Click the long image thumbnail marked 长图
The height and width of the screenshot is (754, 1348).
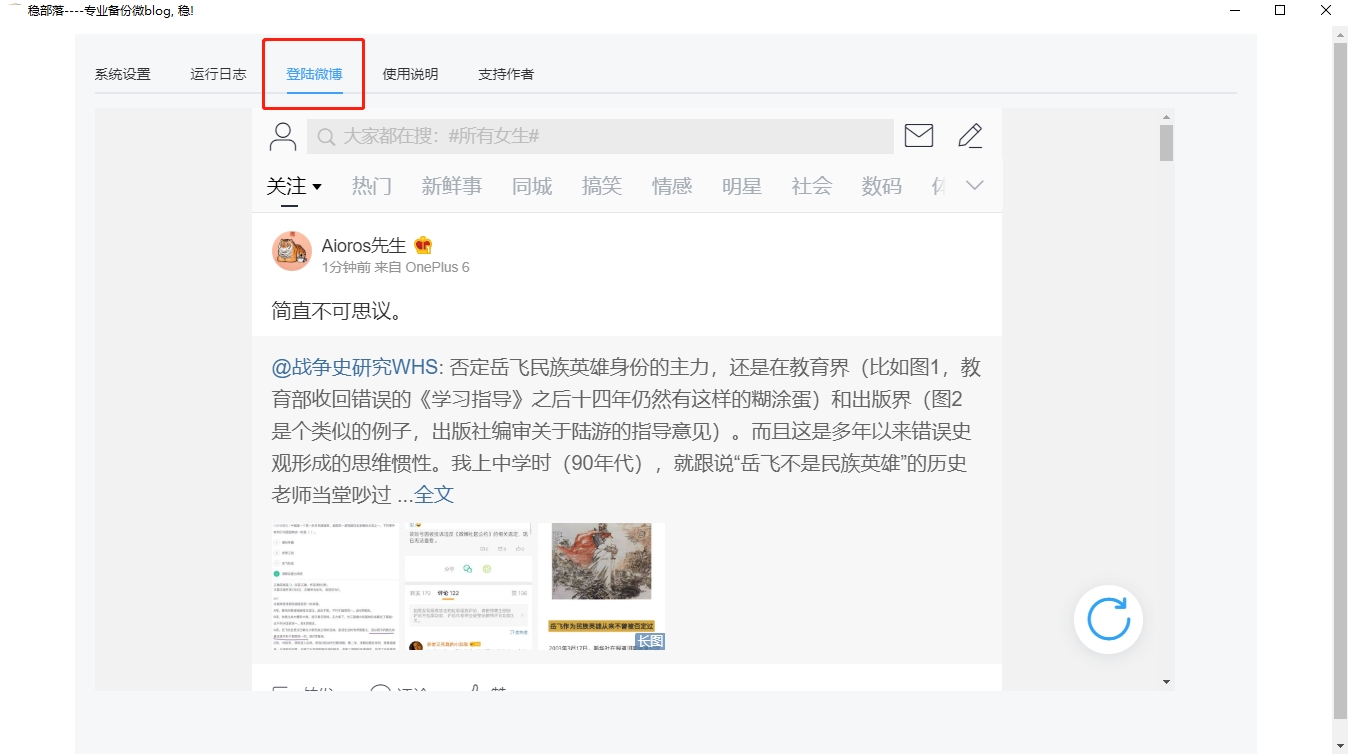pyautogui.click(x=601, y=585)
